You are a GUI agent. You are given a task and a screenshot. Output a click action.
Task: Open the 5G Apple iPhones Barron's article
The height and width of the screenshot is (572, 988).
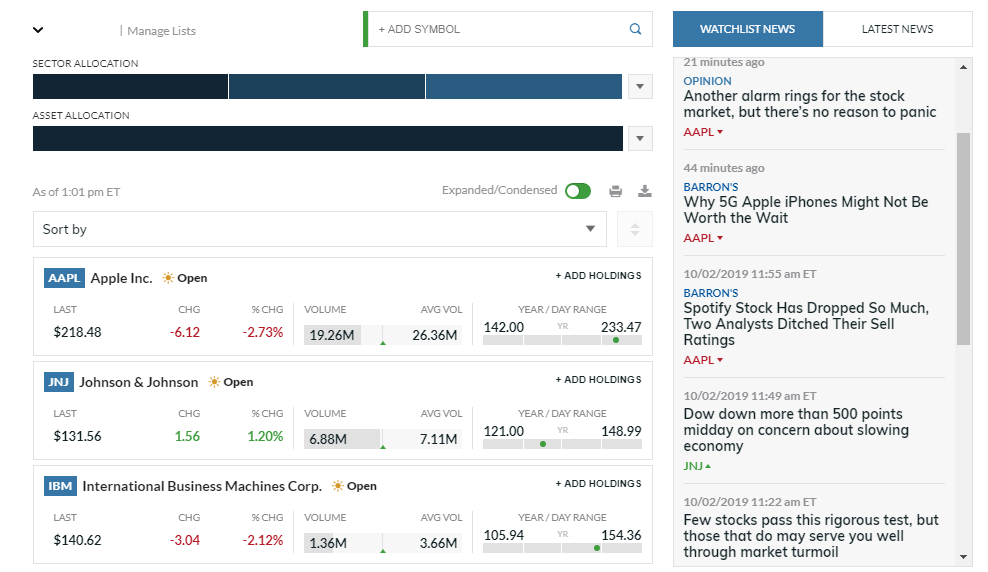(x=805, y=210)
